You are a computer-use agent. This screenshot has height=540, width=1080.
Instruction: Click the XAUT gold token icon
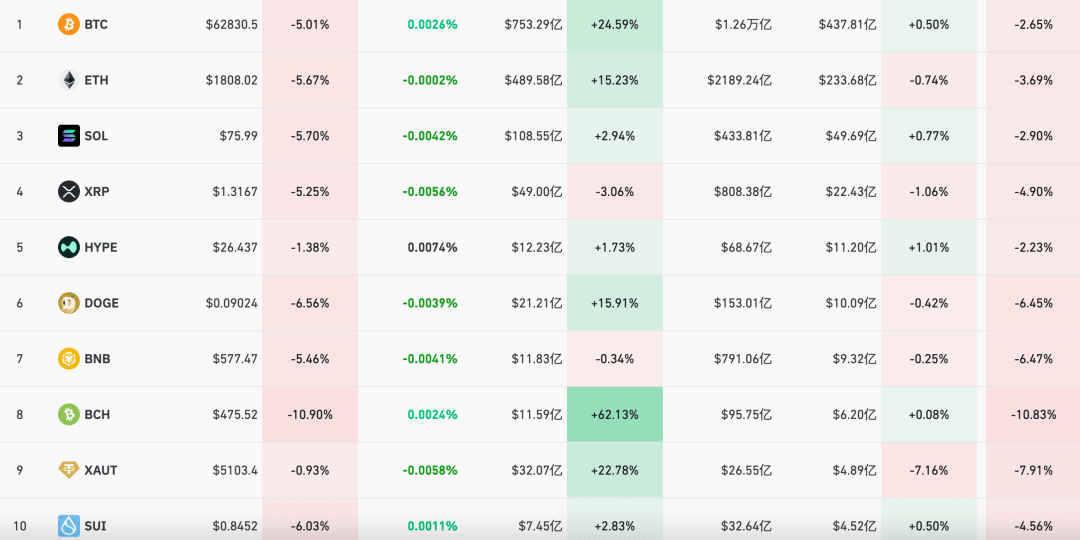(x=69, y=470)
